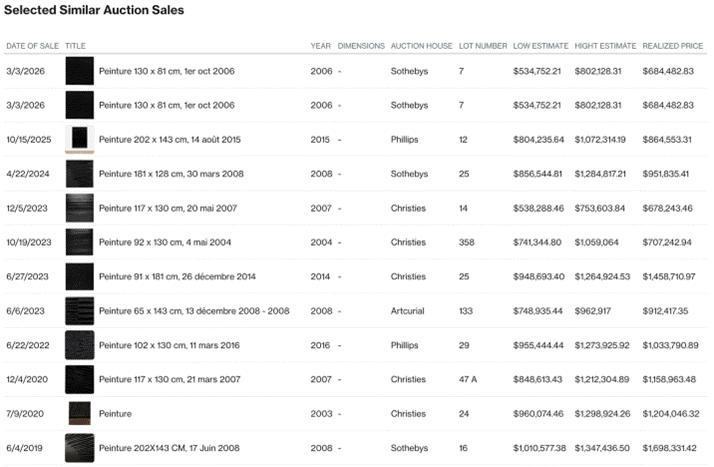
Task: Open title Peinture 117 x 130 cm, 20 mai 2007
Action: (x=163, y=208)
